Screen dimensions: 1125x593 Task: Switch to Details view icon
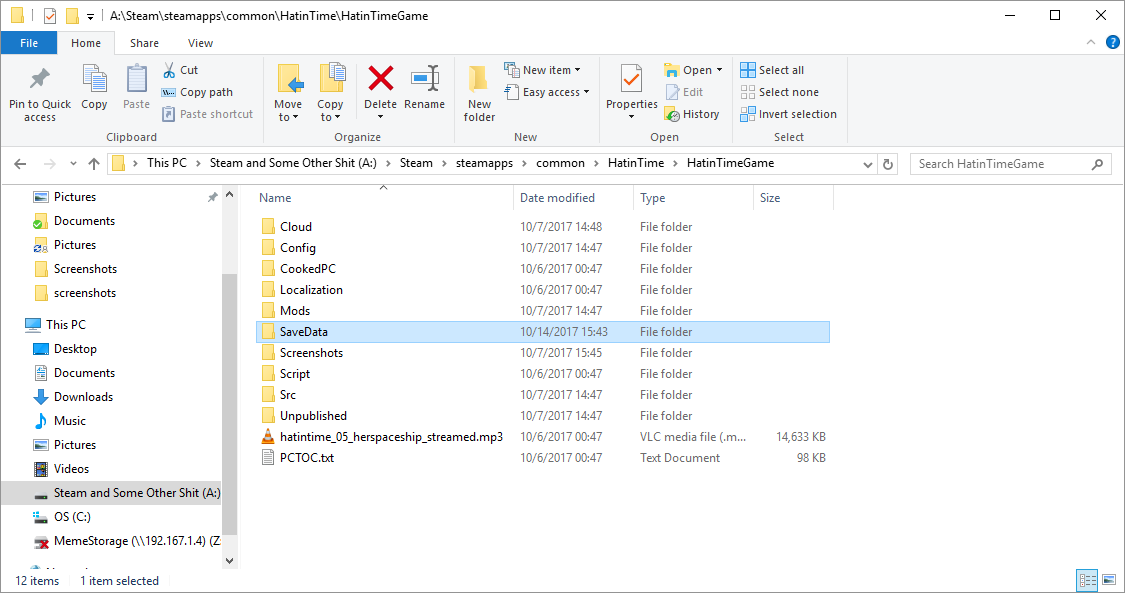click(1088, 579)
